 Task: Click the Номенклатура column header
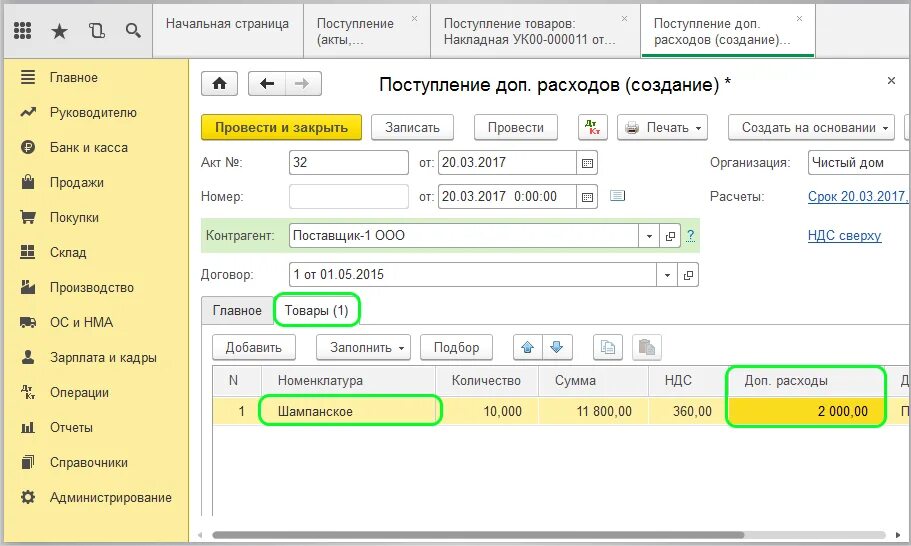tap(348, 380)
